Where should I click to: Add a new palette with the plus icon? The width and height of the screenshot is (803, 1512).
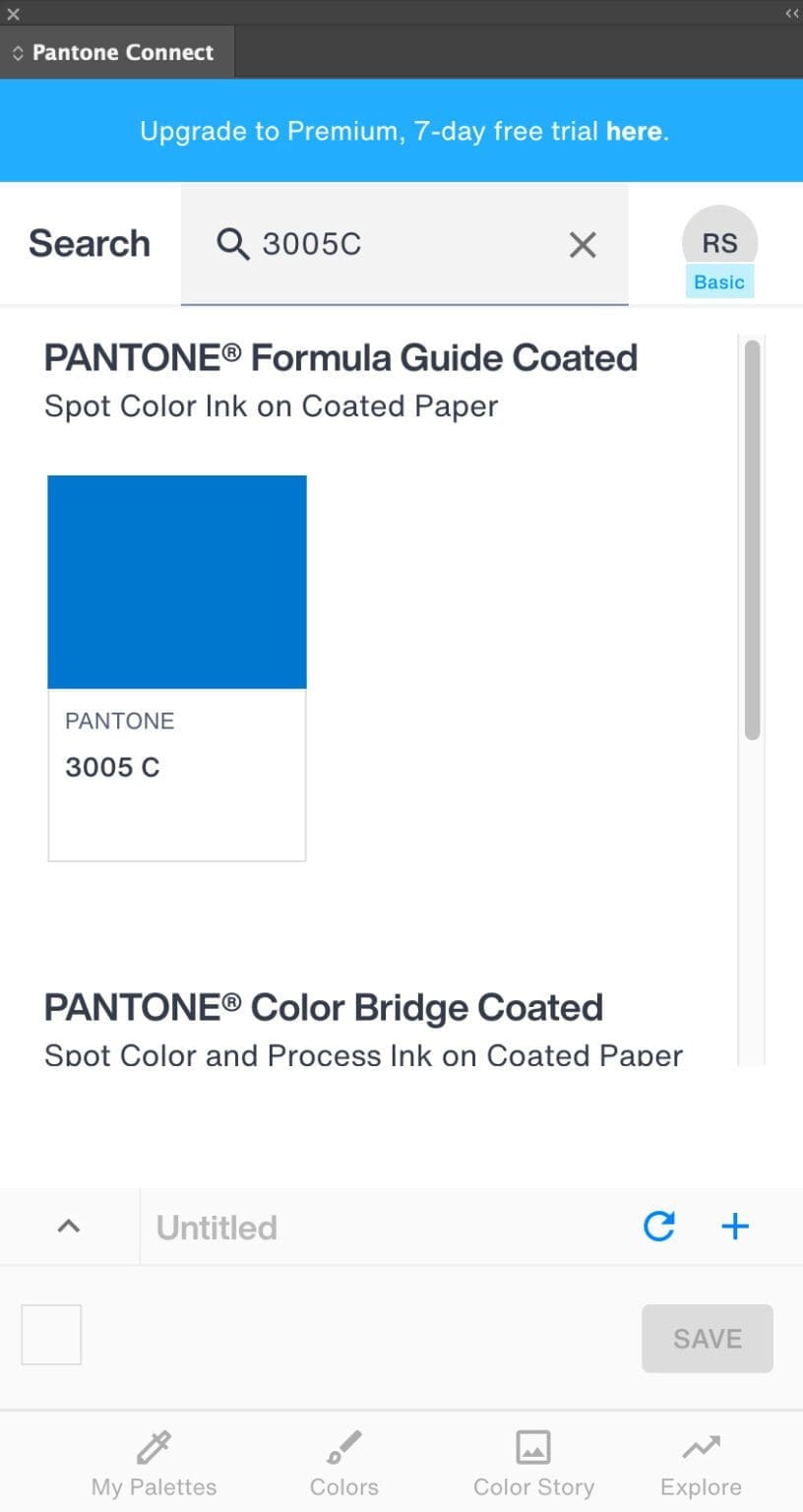tap(734, 1226)
